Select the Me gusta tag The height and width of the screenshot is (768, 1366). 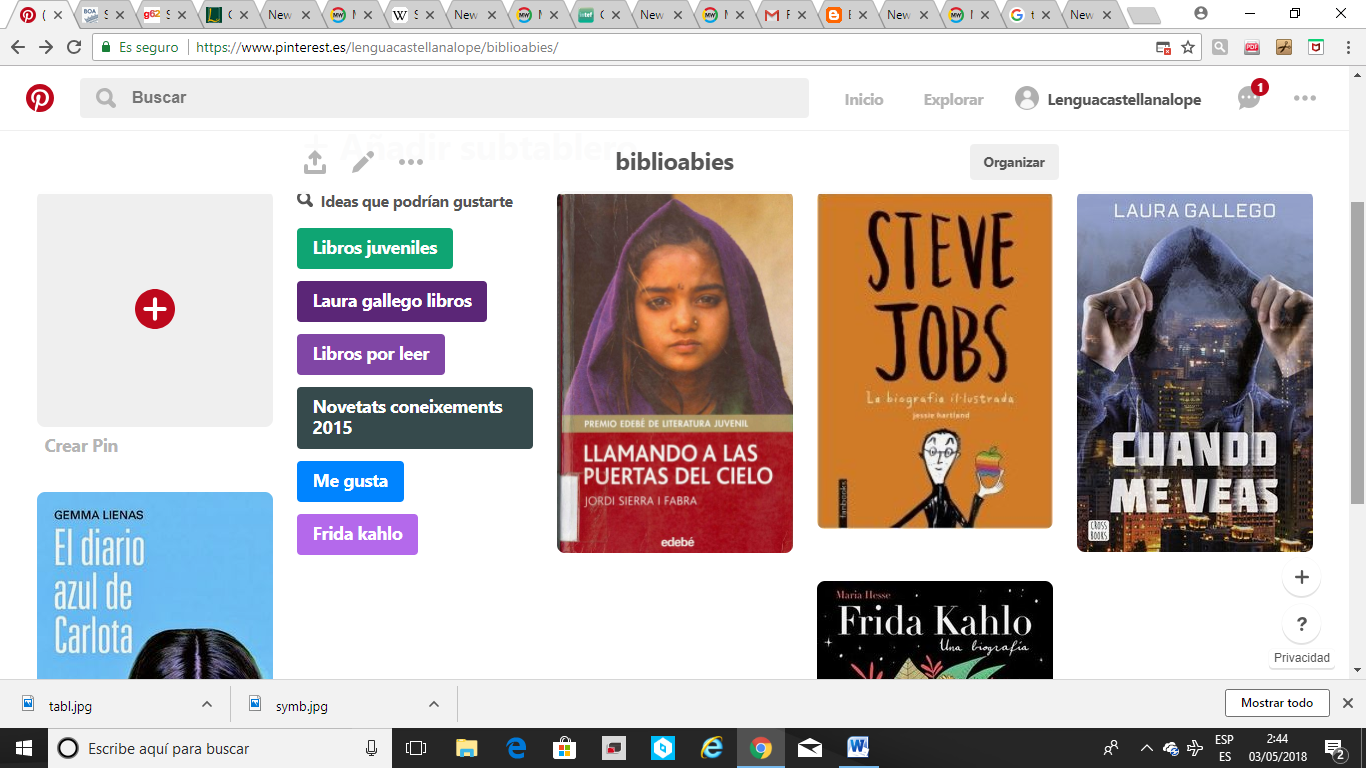(x=350, y=481)
